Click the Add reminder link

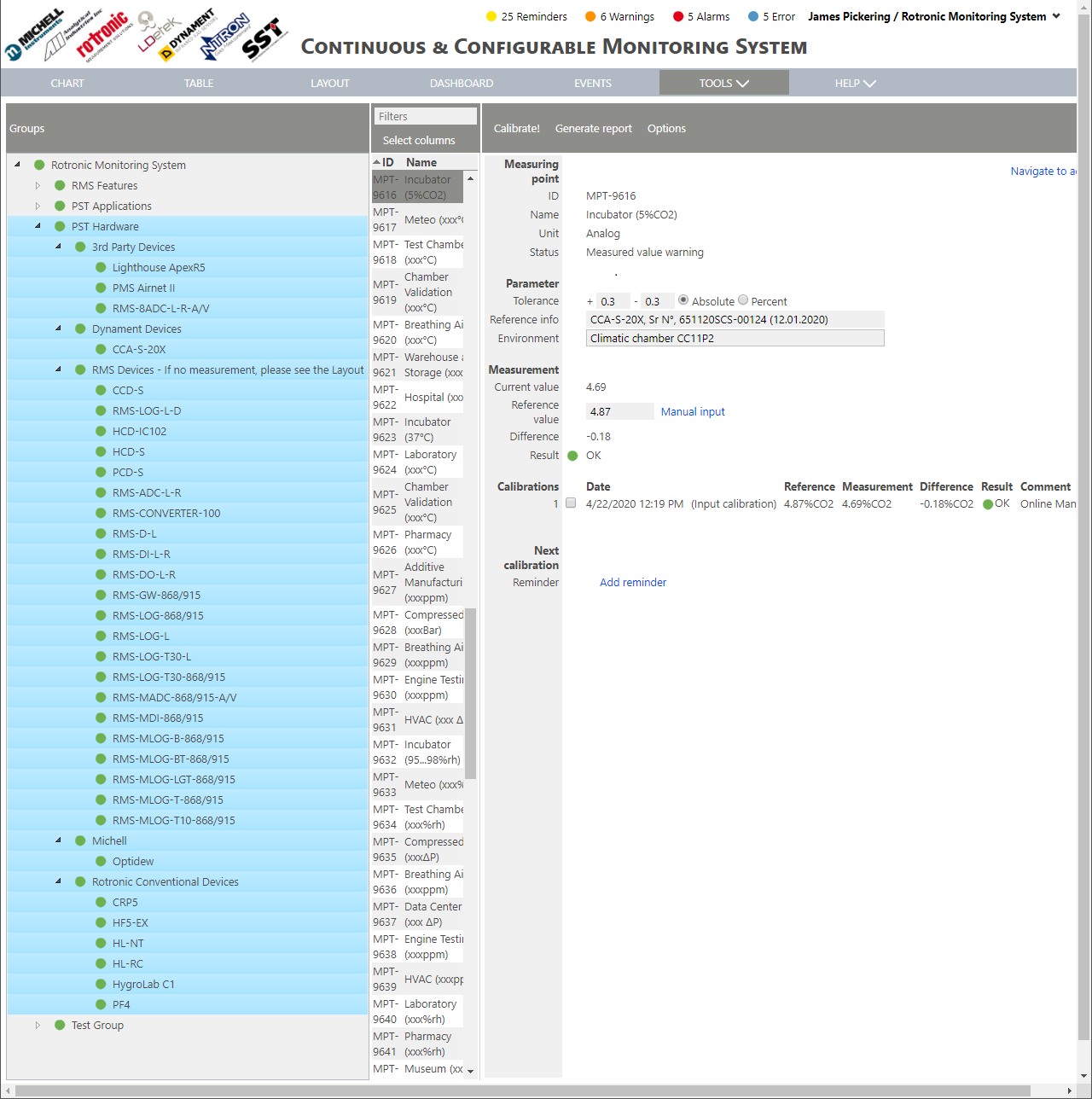point(633,582)
